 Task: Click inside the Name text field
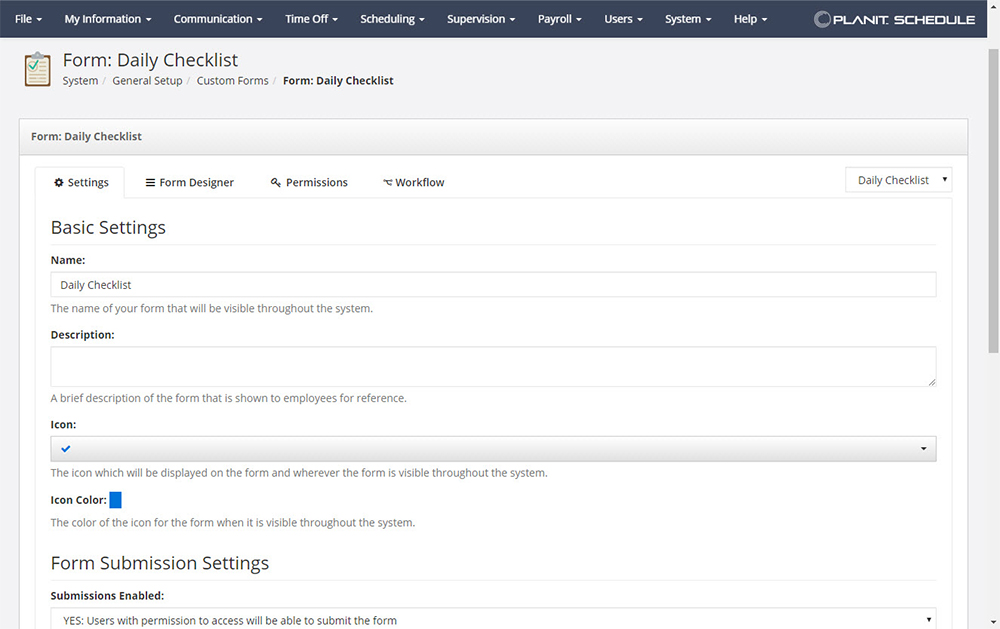point(493,284)
